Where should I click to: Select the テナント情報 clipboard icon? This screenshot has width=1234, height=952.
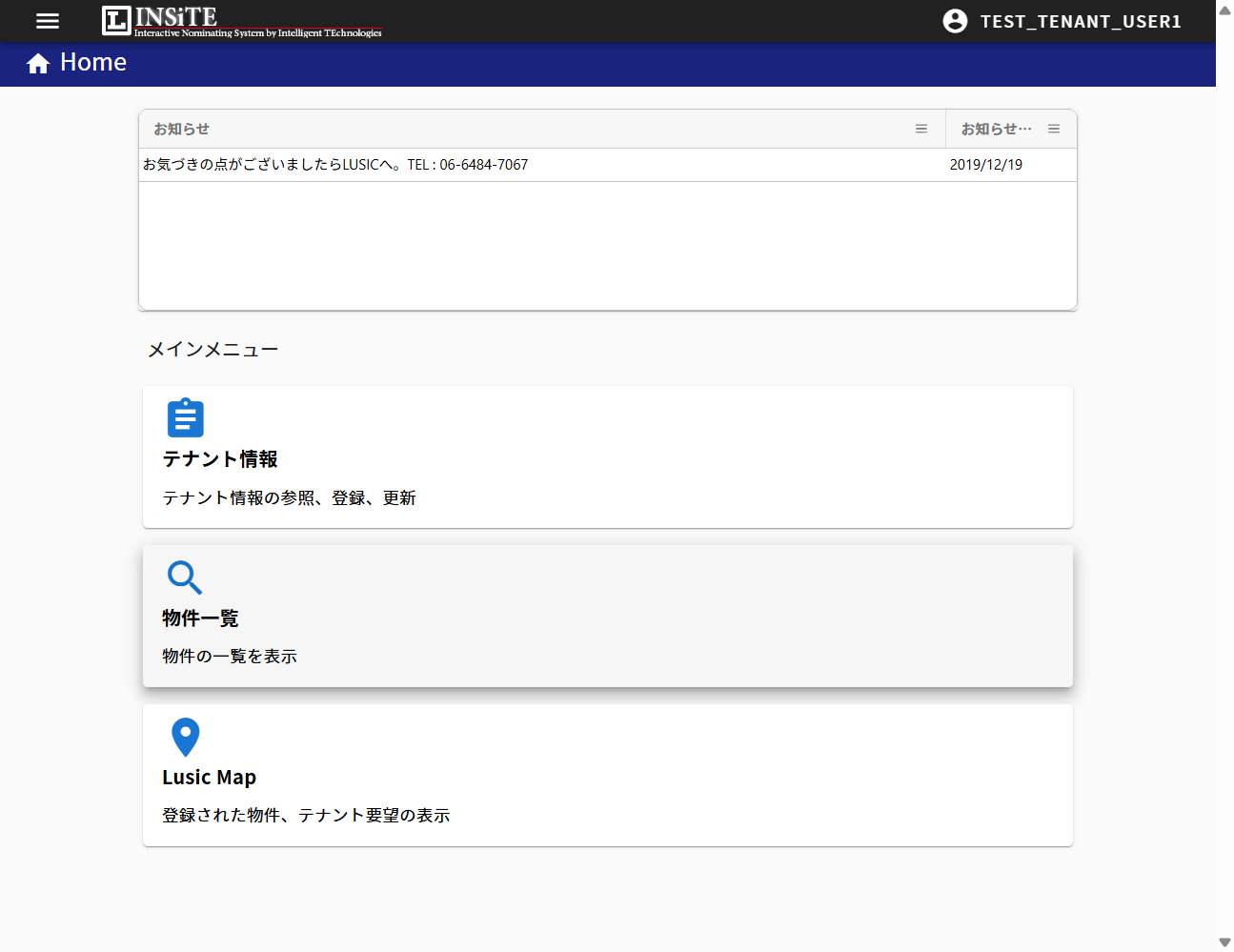[185, 417]
